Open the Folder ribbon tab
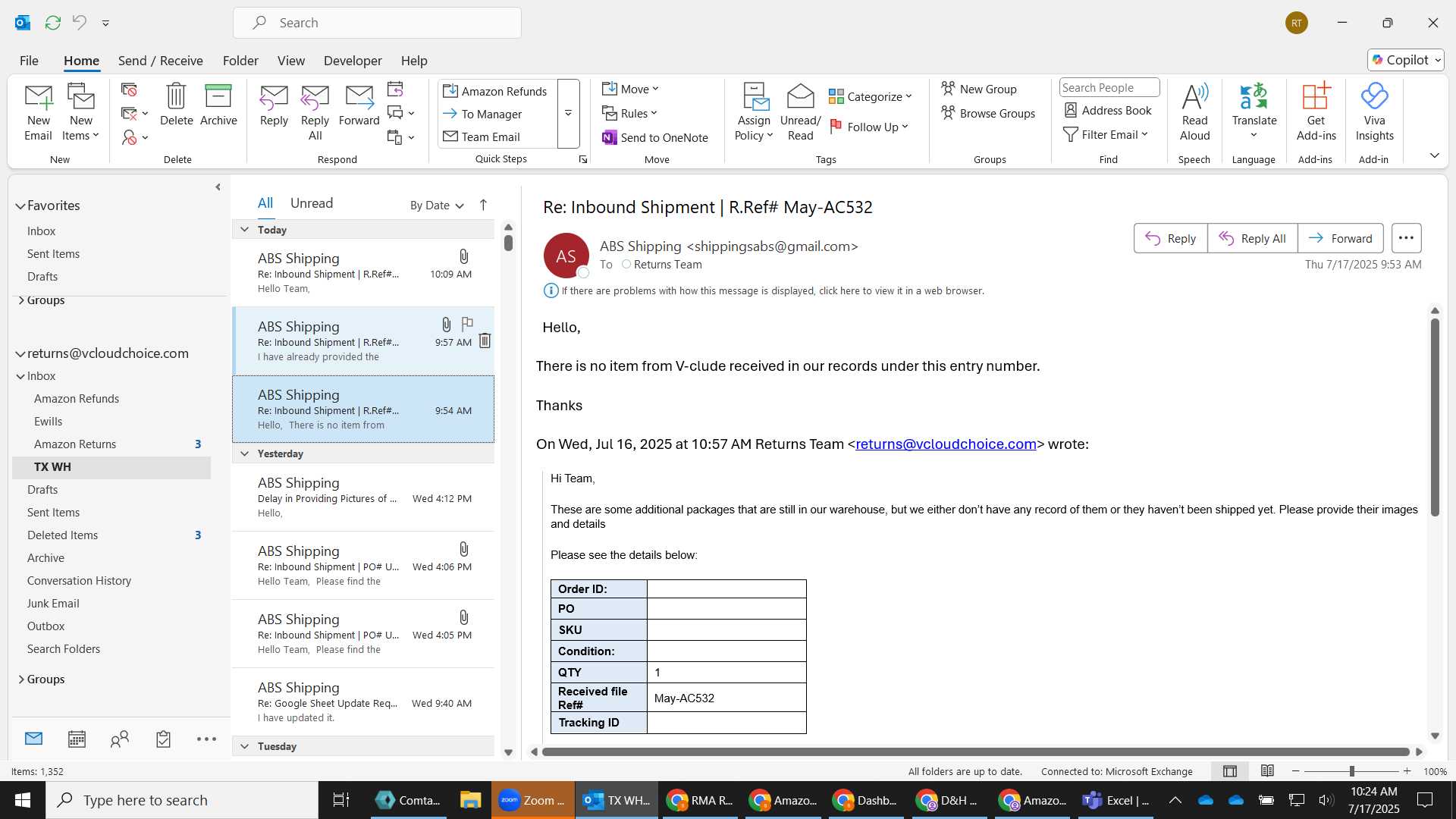Image resolution: width=1456 pixels, height=819 pixels. coord(240,60)
